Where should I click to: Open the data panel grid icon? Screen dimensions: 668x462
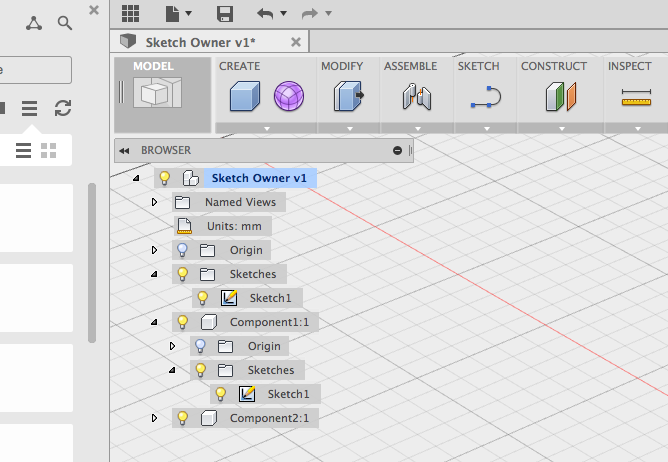[x=130, y=13]
